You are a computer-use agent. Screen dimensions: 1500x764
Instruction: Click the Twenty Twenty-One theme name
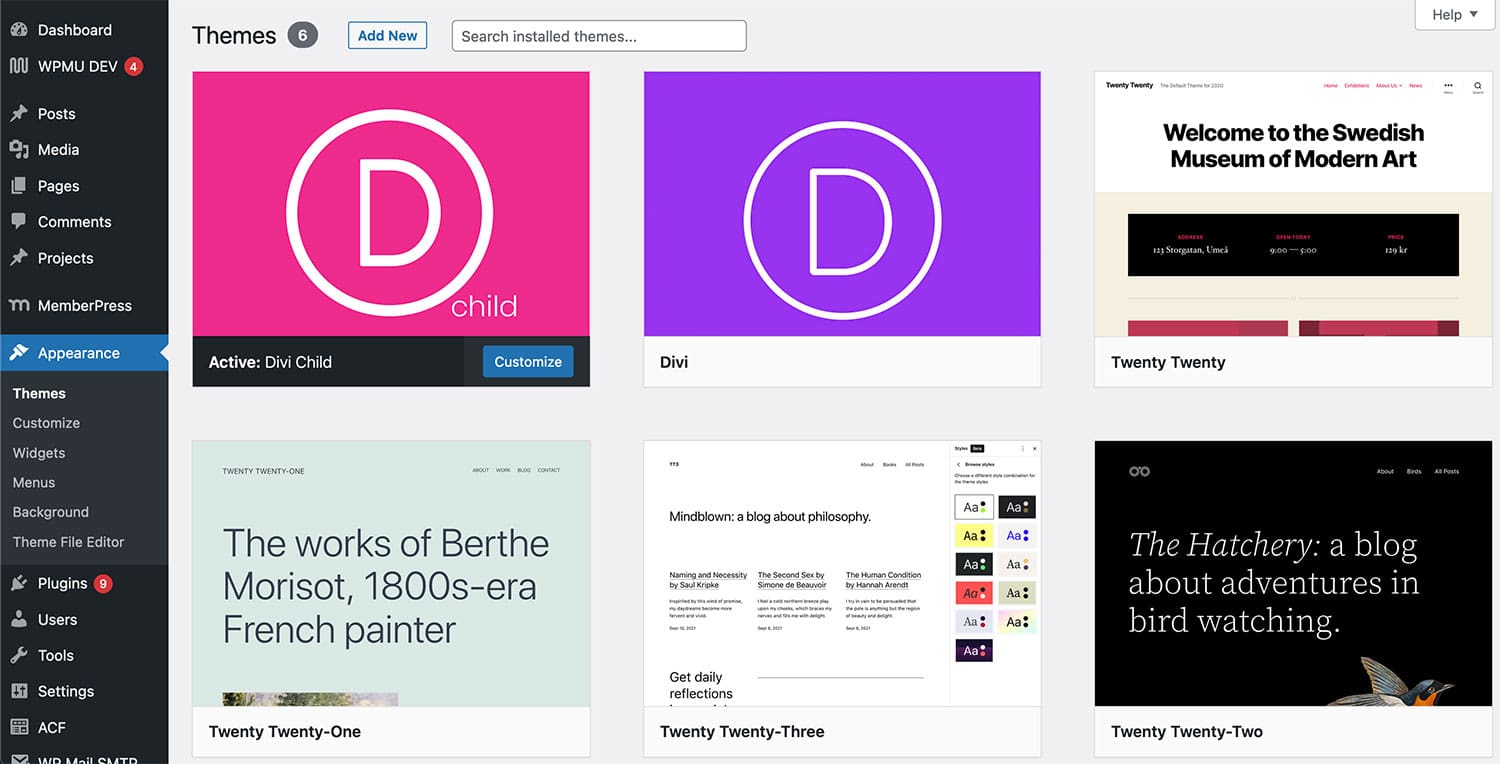285,732
